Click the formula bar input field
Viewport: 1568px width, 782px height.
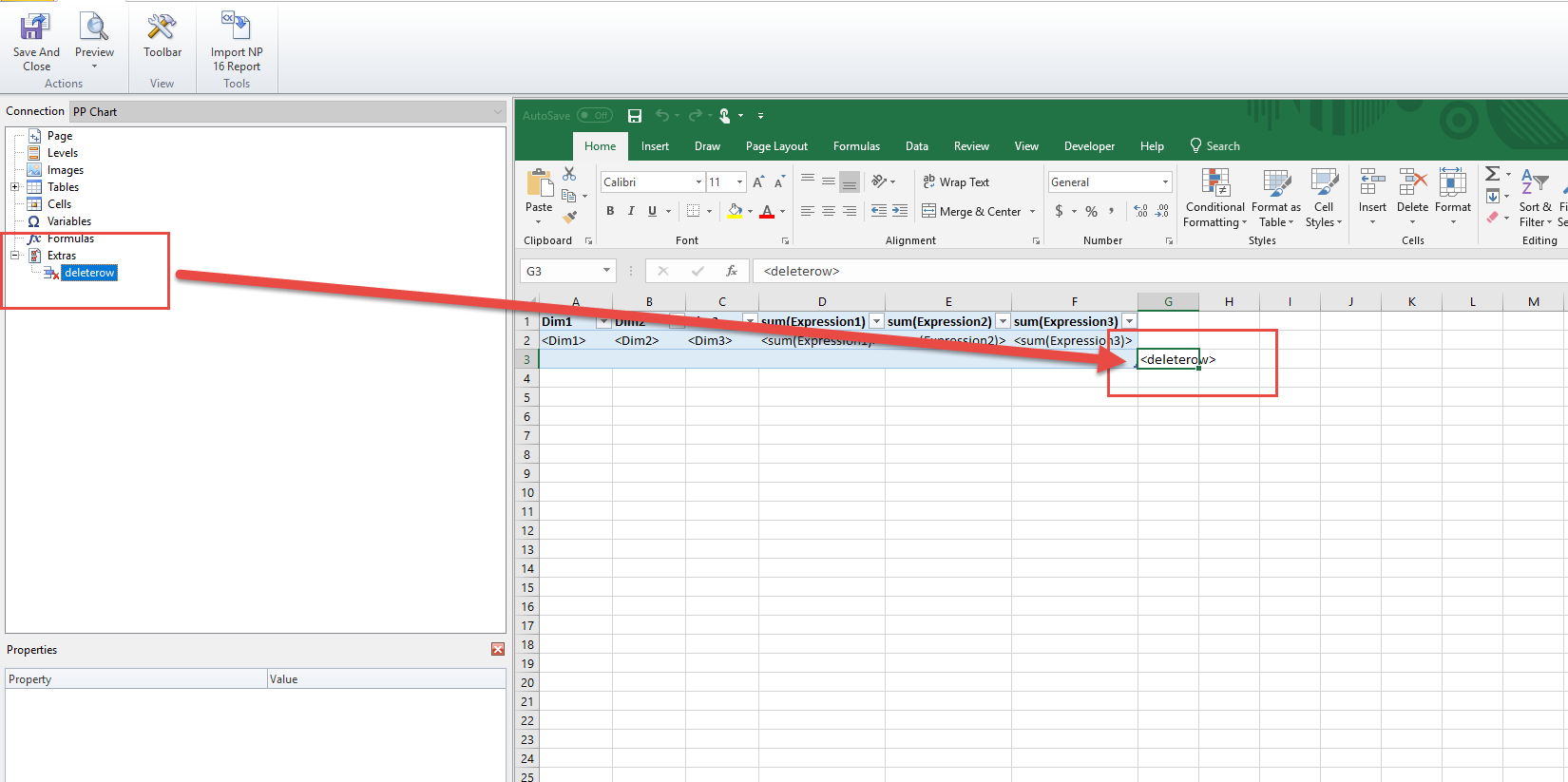click(1159, 271)
